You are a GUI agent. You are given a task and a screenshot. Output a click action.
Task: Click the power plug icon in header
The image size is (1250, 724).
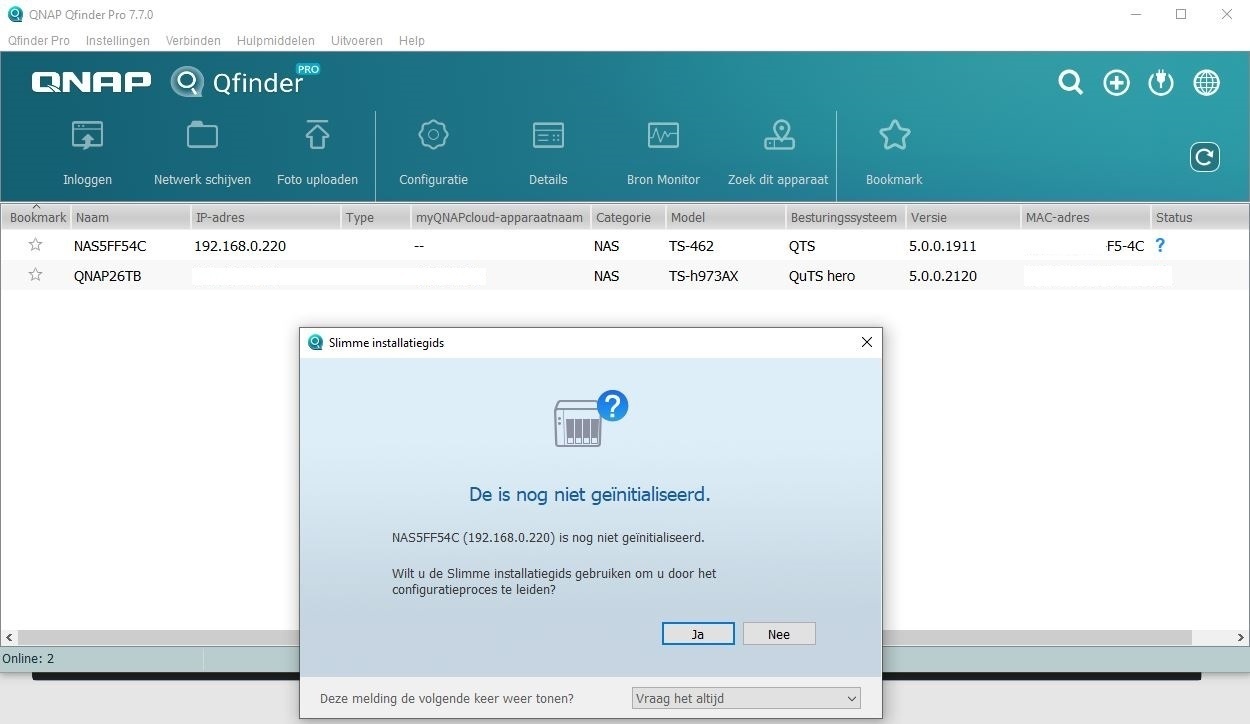[1161, 83]
